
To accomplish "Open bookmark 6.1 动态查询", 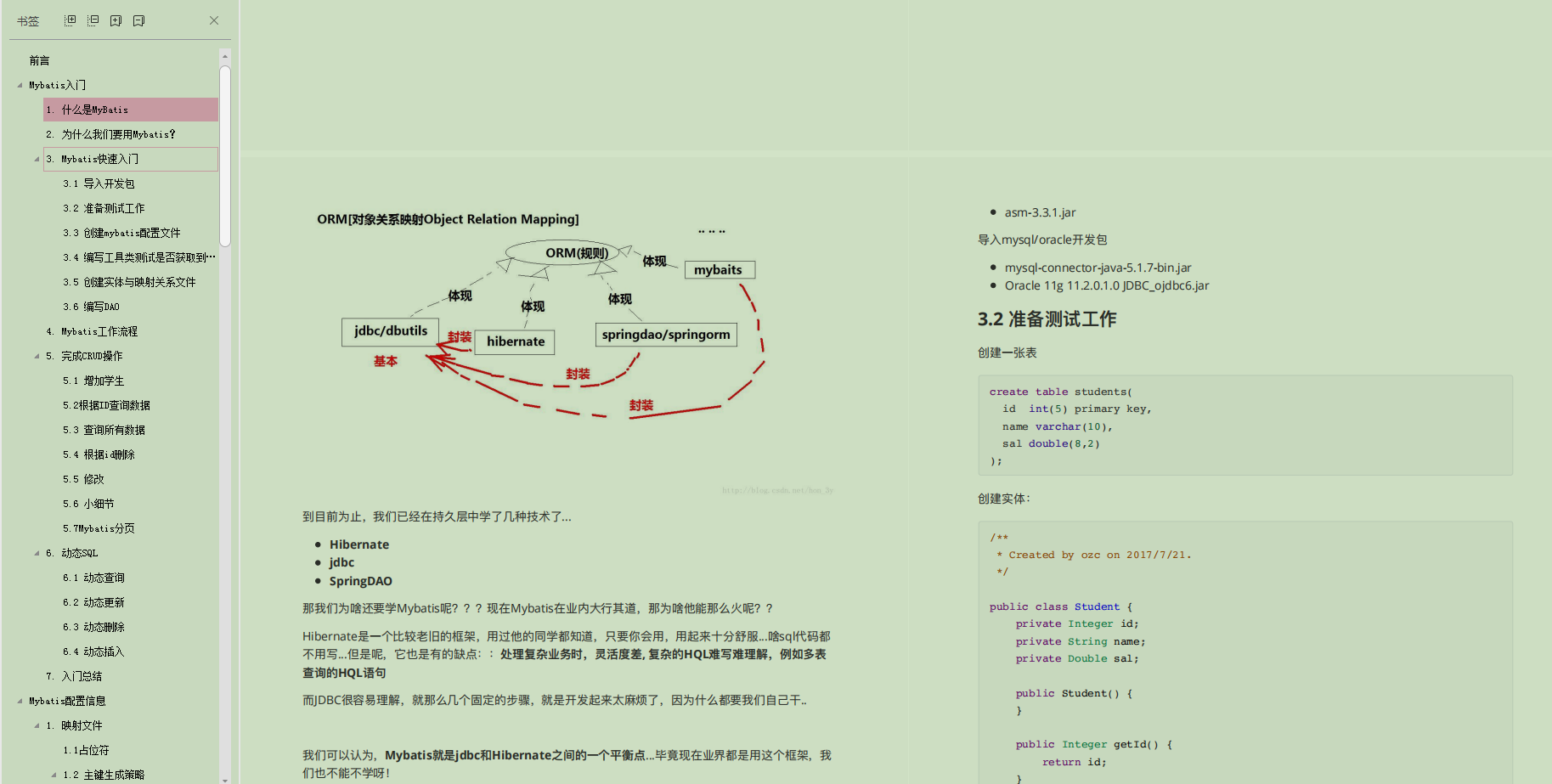I will (93, 578).
